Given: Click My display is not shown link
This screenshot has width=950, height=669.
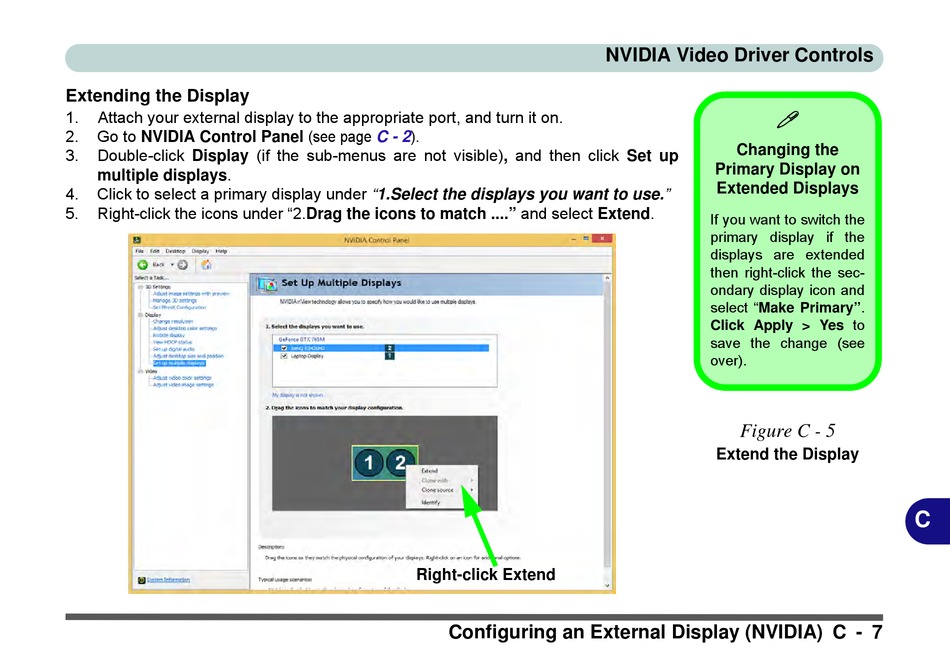Looking at the screenshot, I should (297, 395).
